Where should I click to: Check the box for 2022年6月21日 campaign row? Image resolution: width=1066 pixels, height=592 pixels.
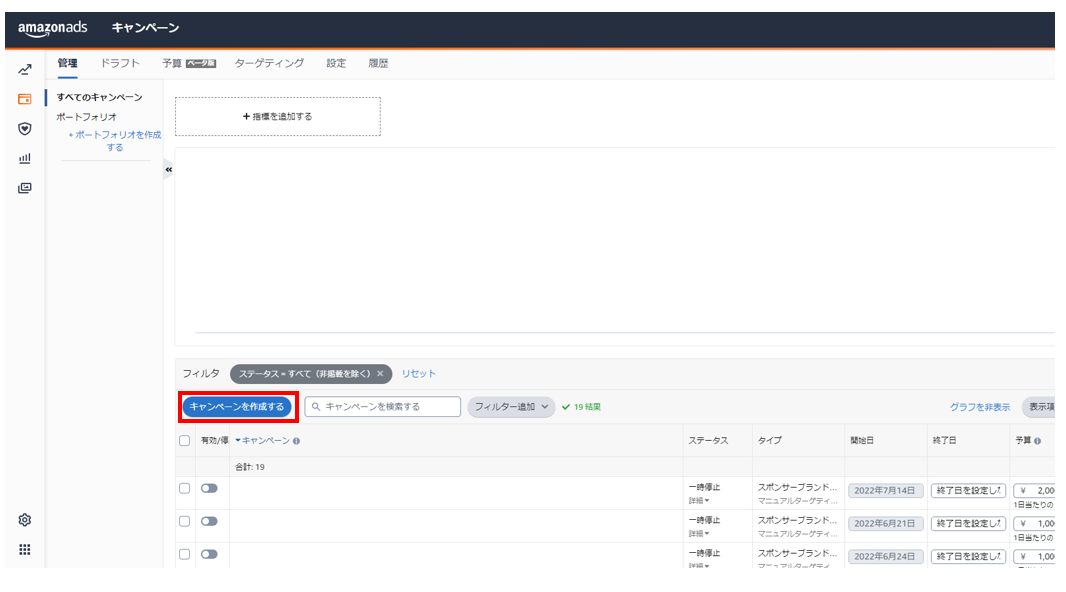click(184, 521)
